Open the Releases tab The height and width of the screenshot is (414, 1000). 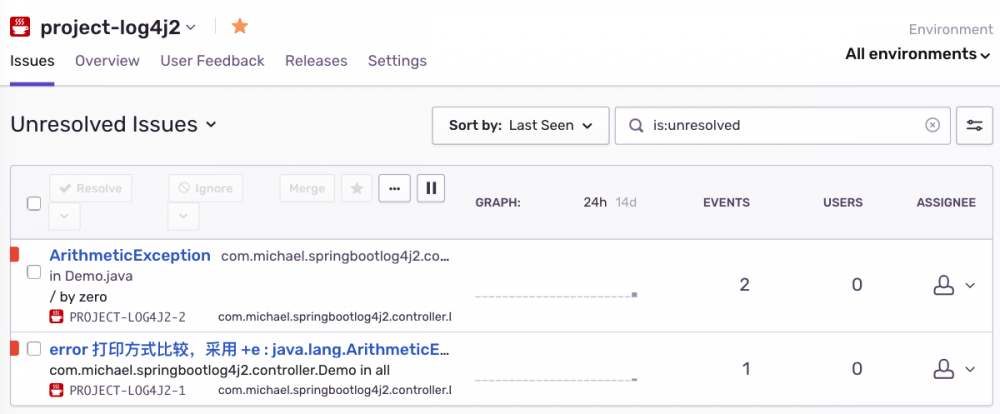316,61
